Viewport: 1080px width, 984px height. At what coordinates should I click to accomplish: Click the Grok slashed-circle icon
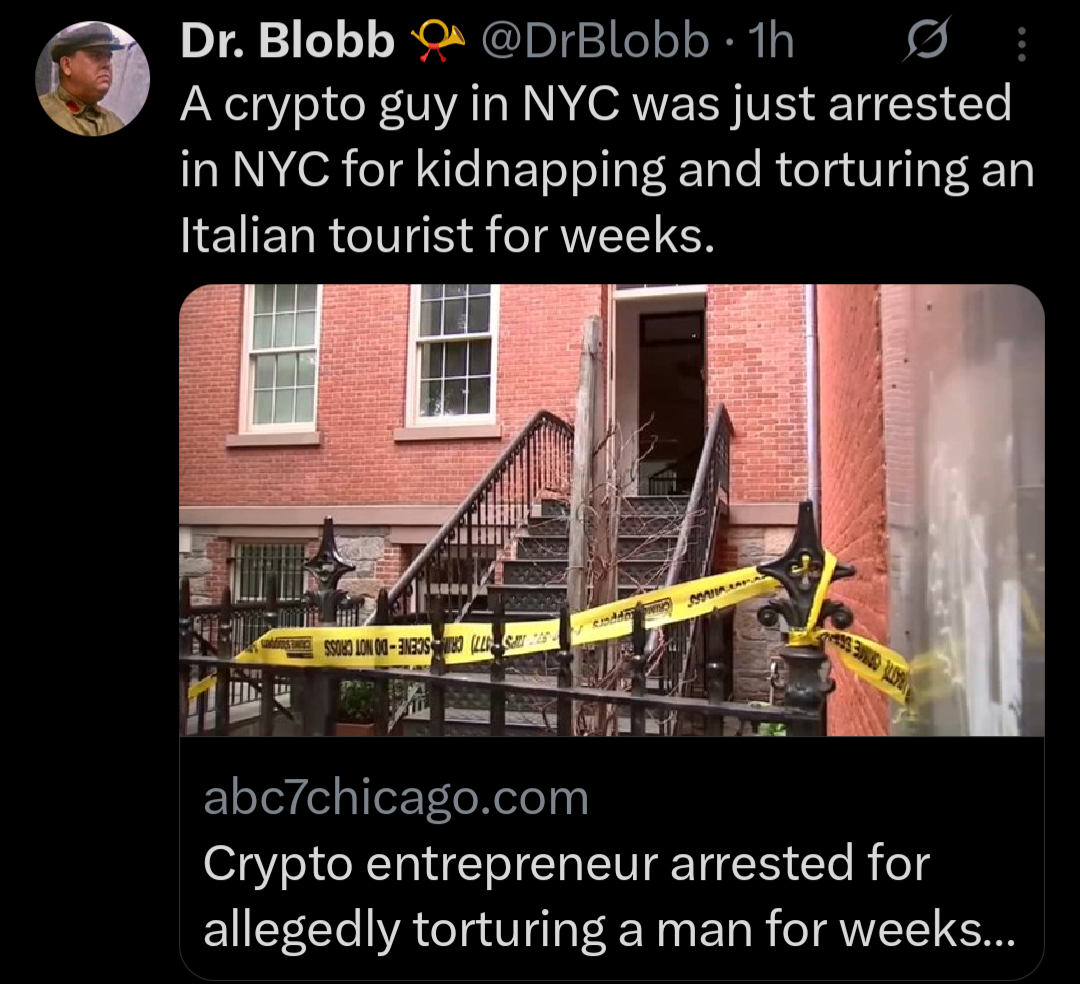coord(927,41)
